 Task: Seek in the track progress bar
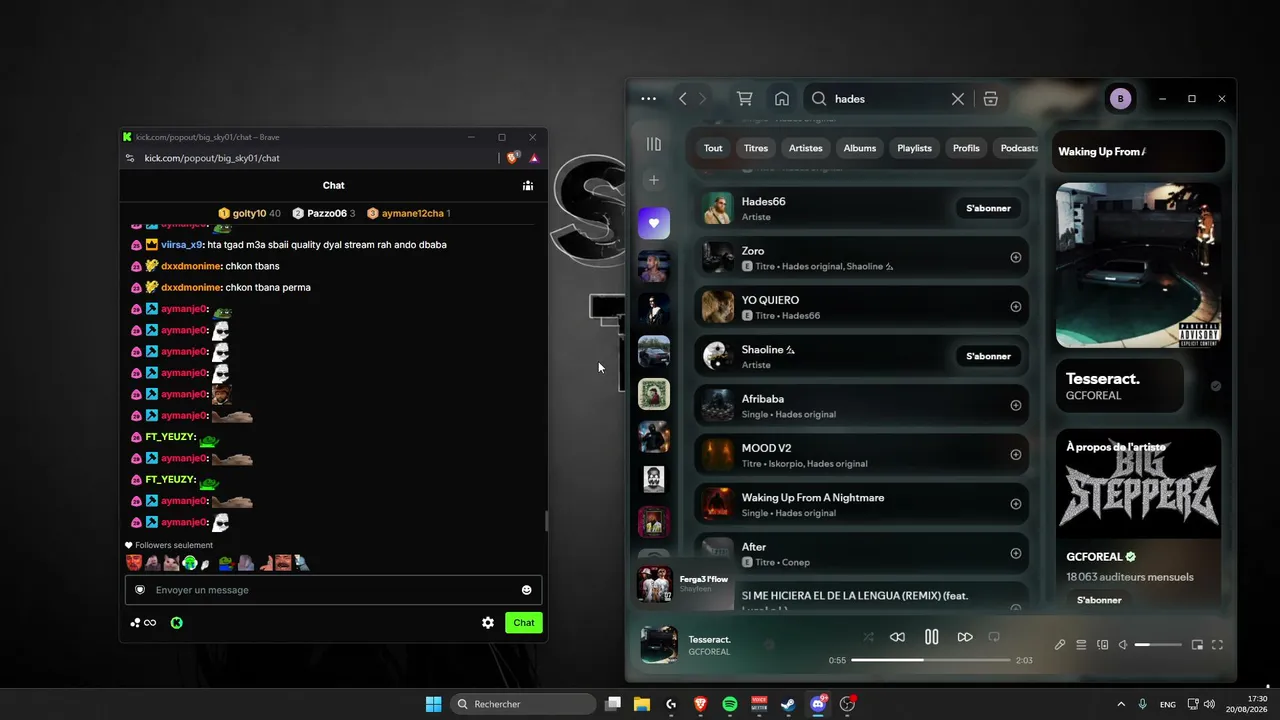click(931, 660)
